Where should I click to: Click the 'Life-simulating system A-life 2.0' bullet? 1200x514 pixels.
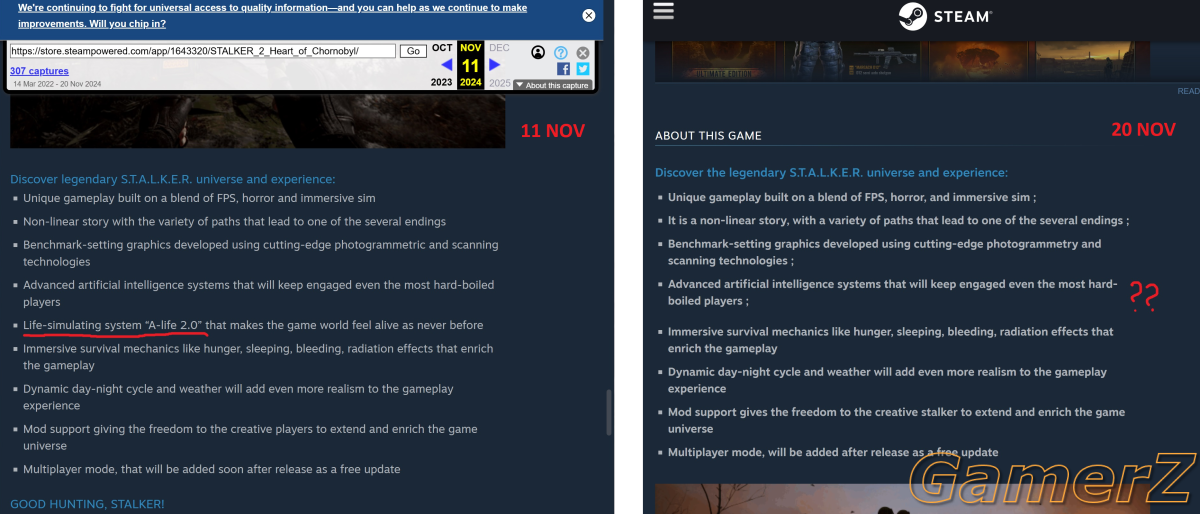tap(253, 325)
